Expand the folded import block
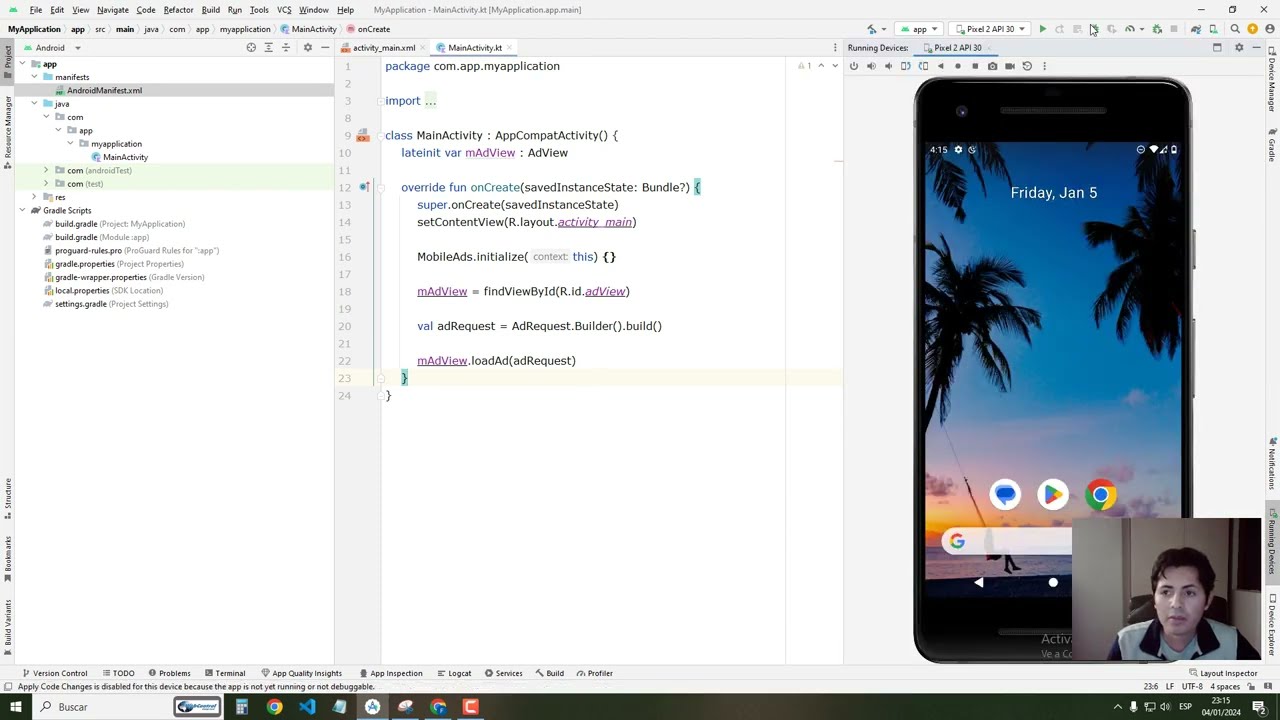Screen dimensions: 1280x720 [430, 101]
